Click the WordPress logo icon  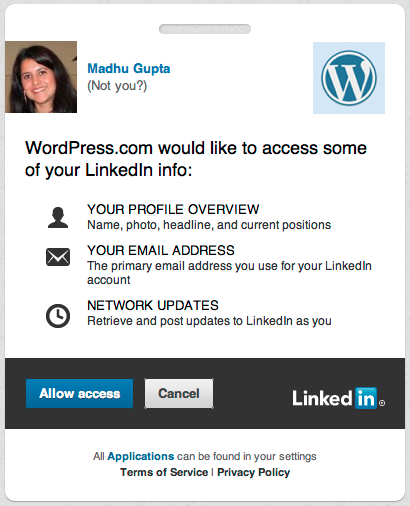(349, 78)
